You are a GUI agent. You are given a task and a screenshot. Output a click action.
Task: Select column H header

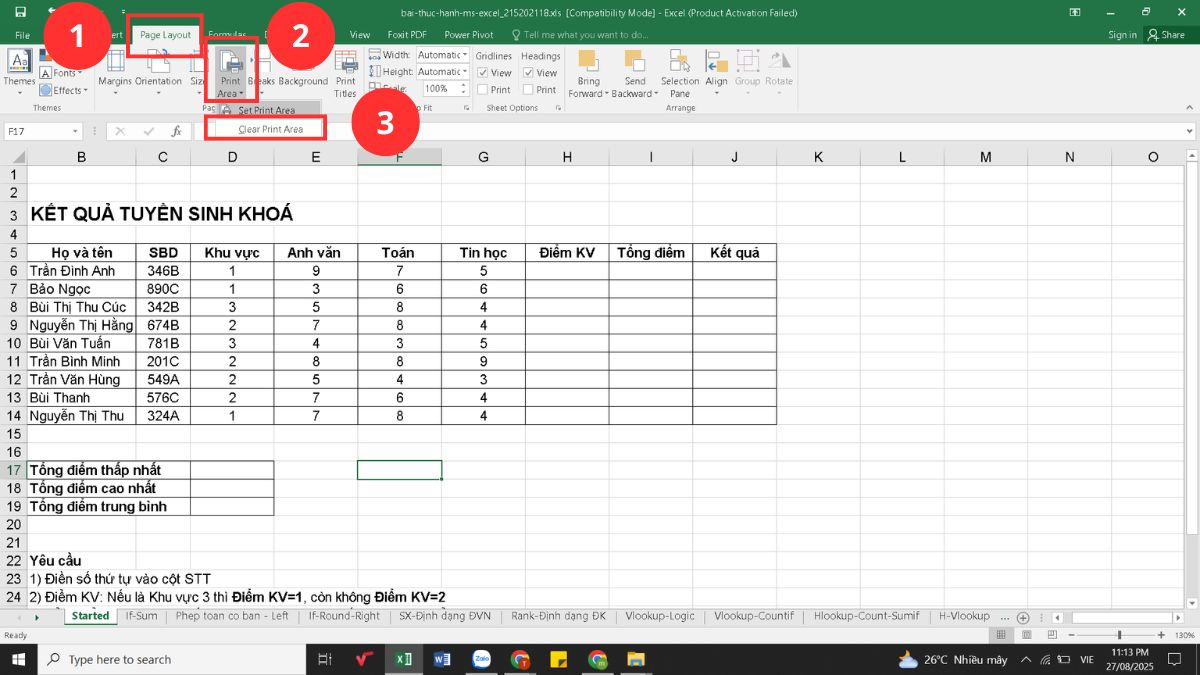pos(567,157)
